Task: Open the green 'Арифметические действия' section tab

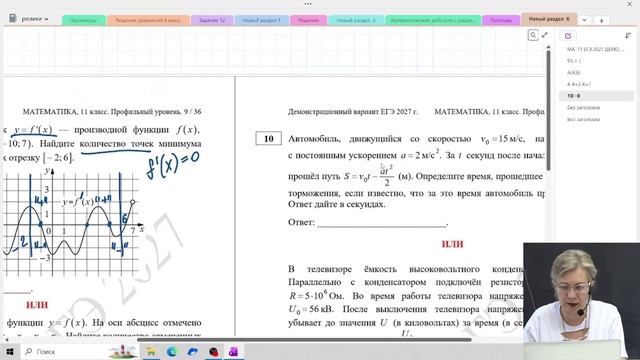Action: pyautogui.click(x=433, y=20)
